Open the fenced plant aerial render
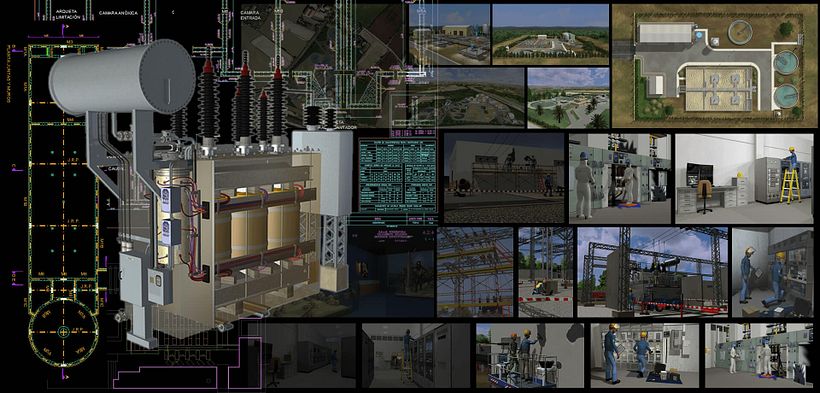 (x=551, y=35)
